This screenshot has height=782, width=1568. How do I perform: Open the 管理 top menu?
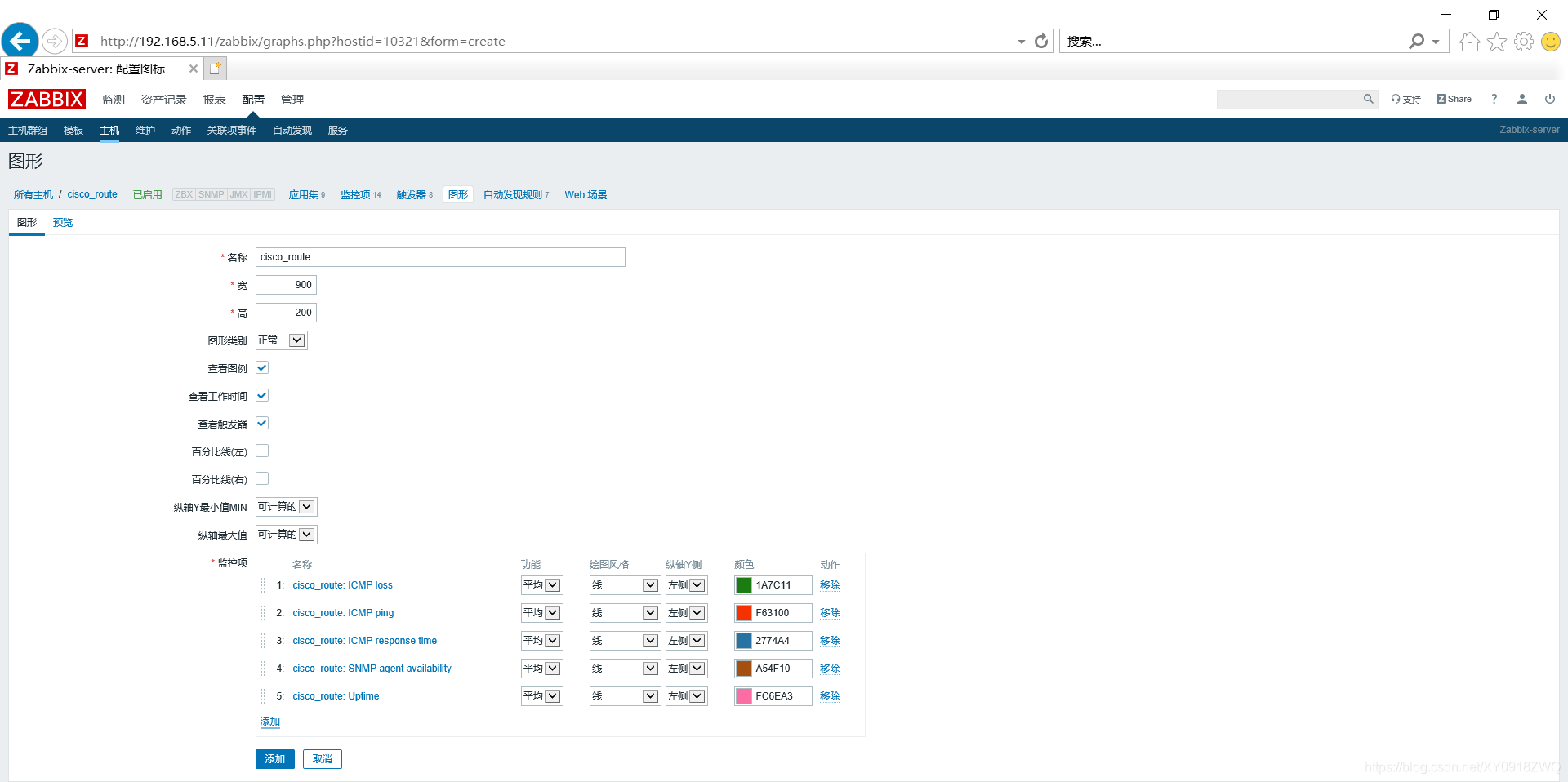tap(292, 100)
